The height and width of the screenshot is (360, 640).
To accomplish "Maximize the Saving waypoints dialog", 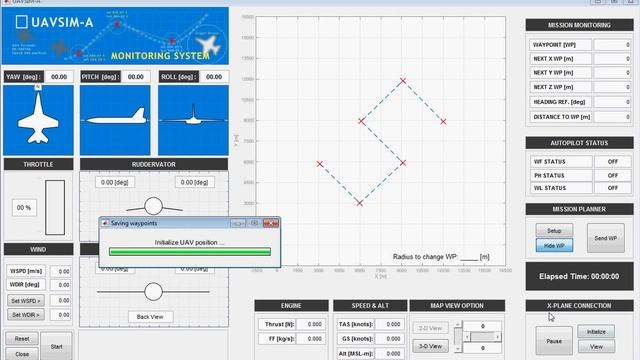I will coord(254,223).
